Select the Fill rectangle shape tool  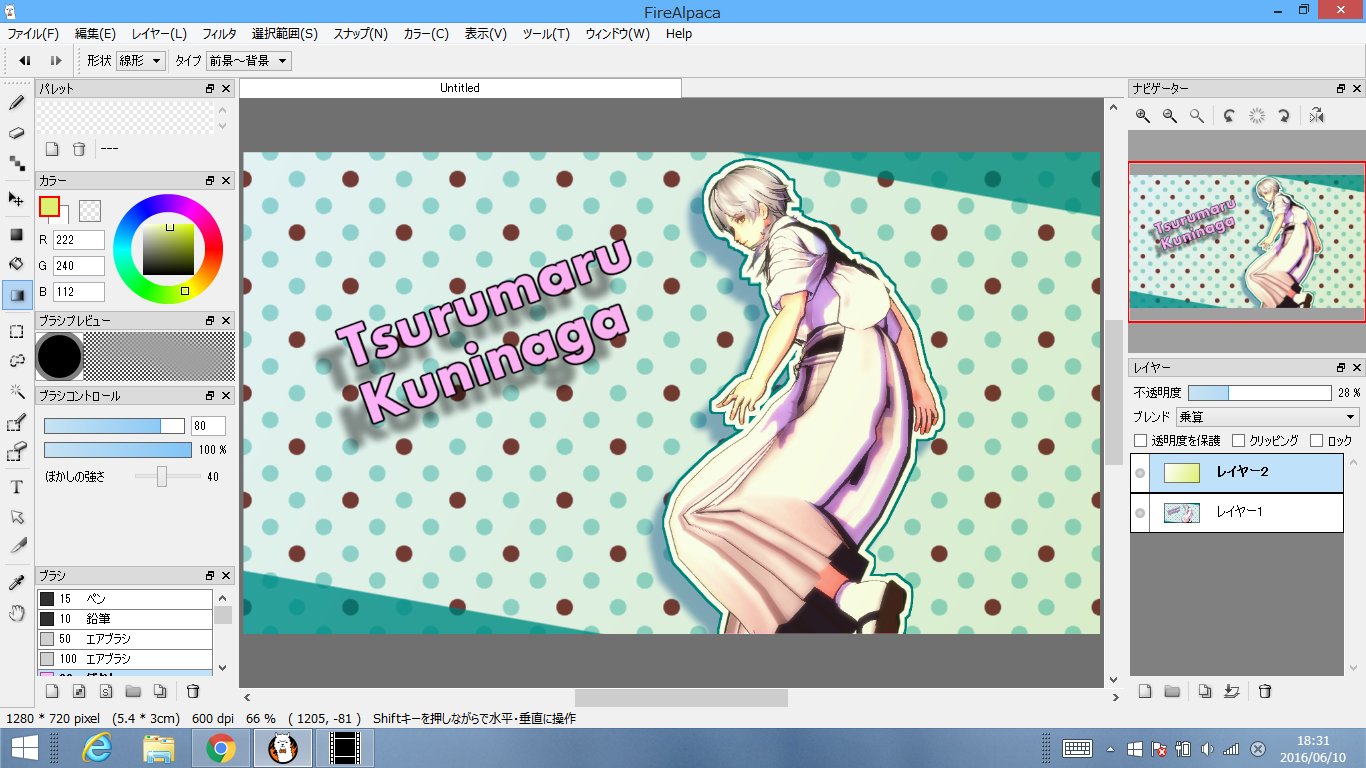16,235
